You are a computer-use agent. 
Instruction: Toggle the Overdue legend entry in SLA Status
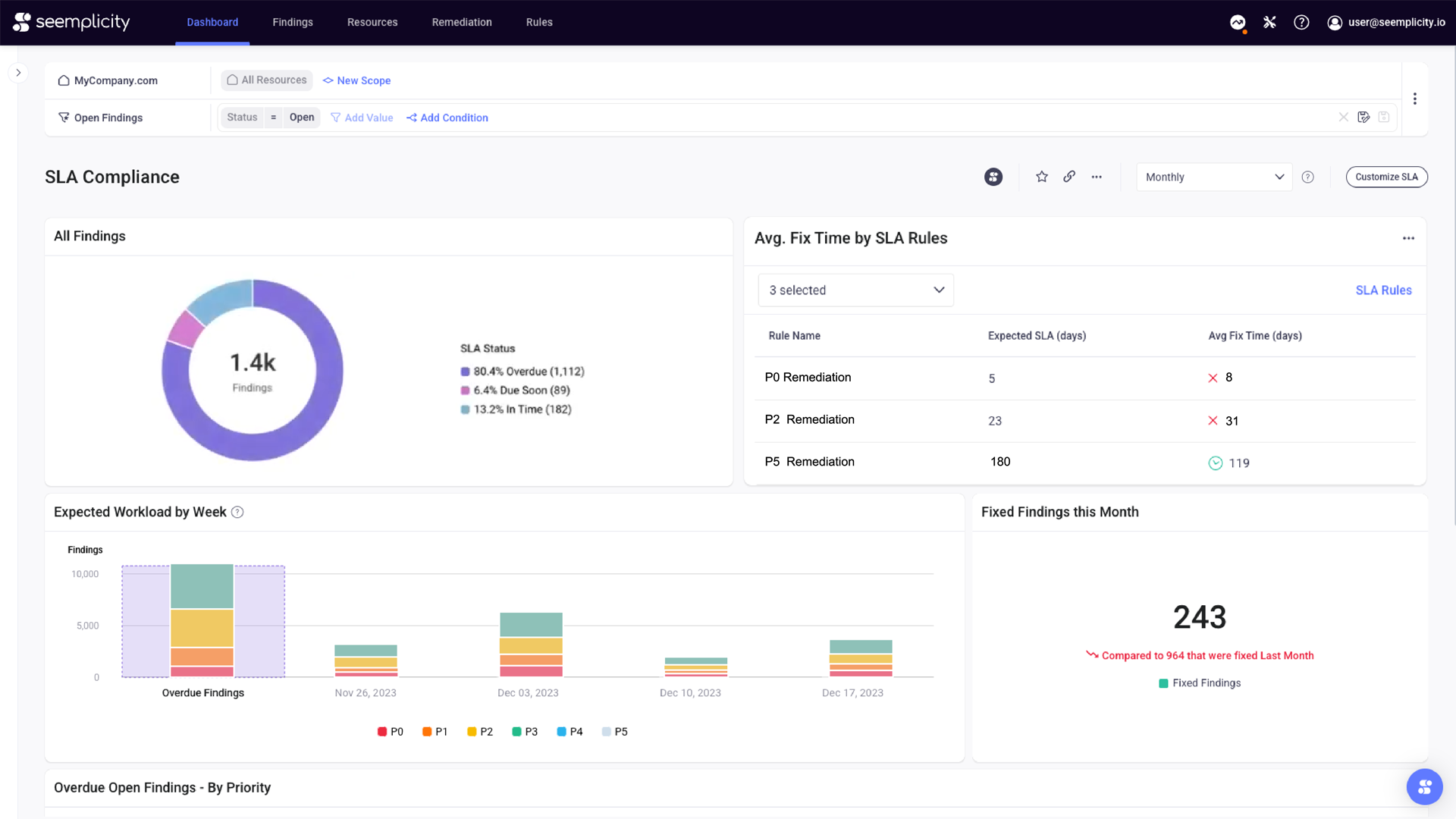point(522,372)
